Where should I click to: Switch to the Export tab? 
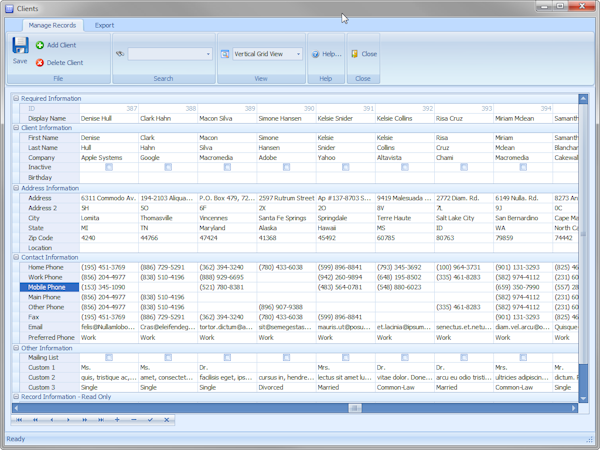(104, 25)
